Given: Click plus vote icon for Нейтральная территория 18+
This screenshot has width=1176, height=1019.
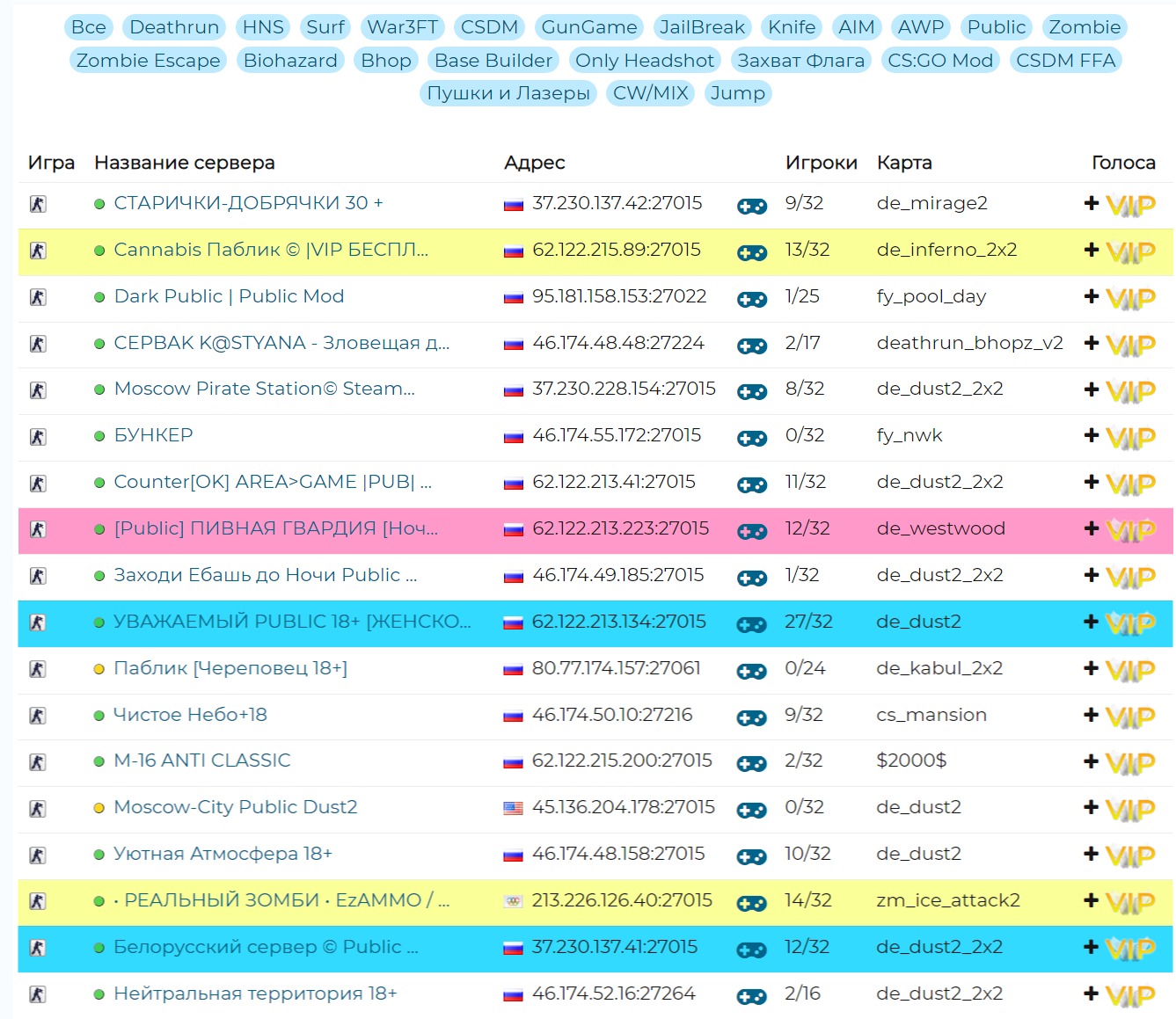Looking at the screenshot, I should pos(1092,994).
